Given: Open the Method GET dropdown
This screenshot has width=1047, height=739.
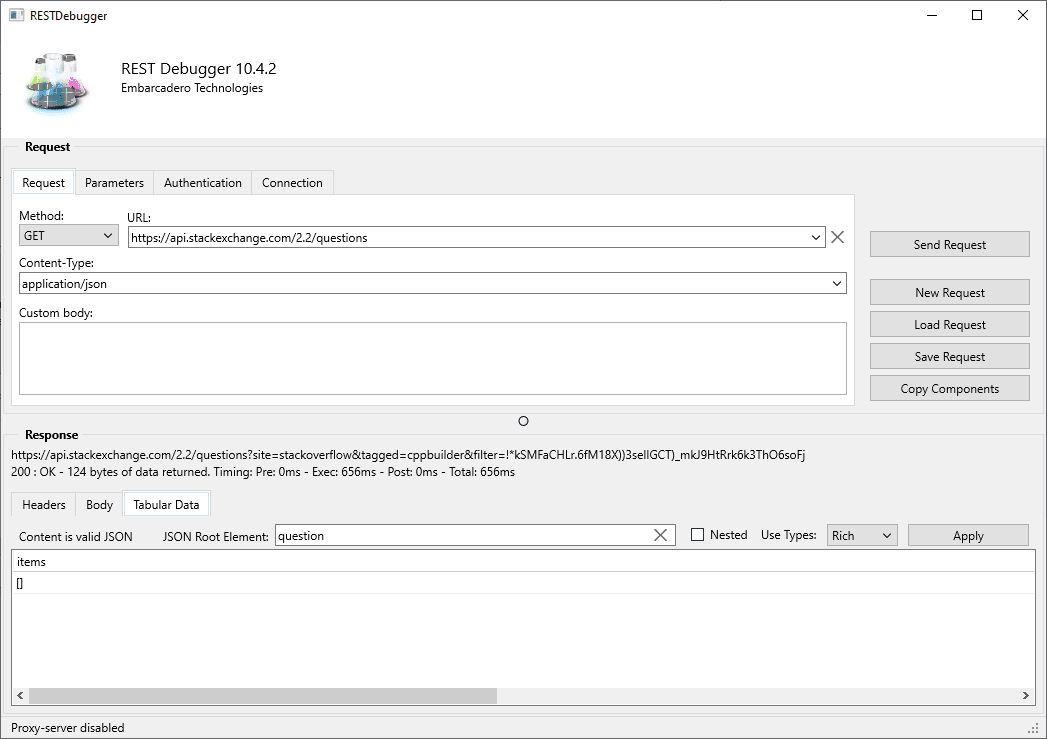Looking at the screenshot, I should (x=69, y=236).
